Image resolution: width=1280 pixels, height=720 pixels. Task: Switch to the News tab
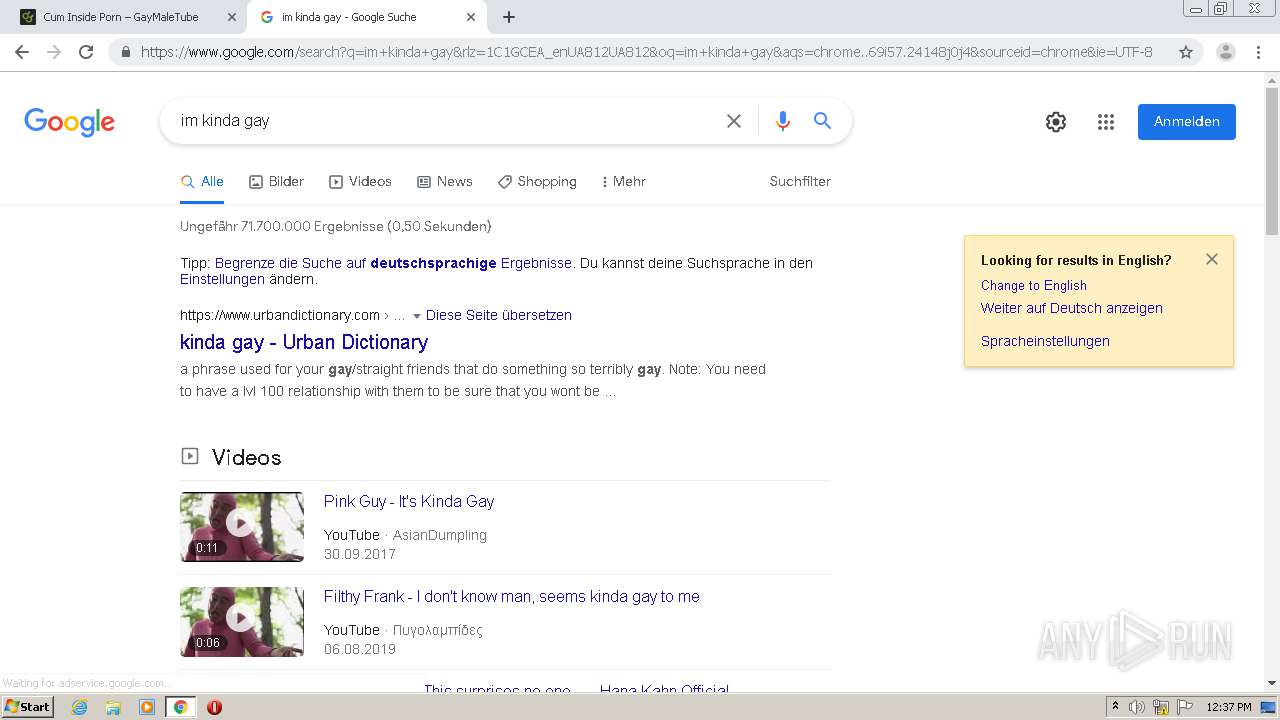pyautogui.click(x=444, y=181)
